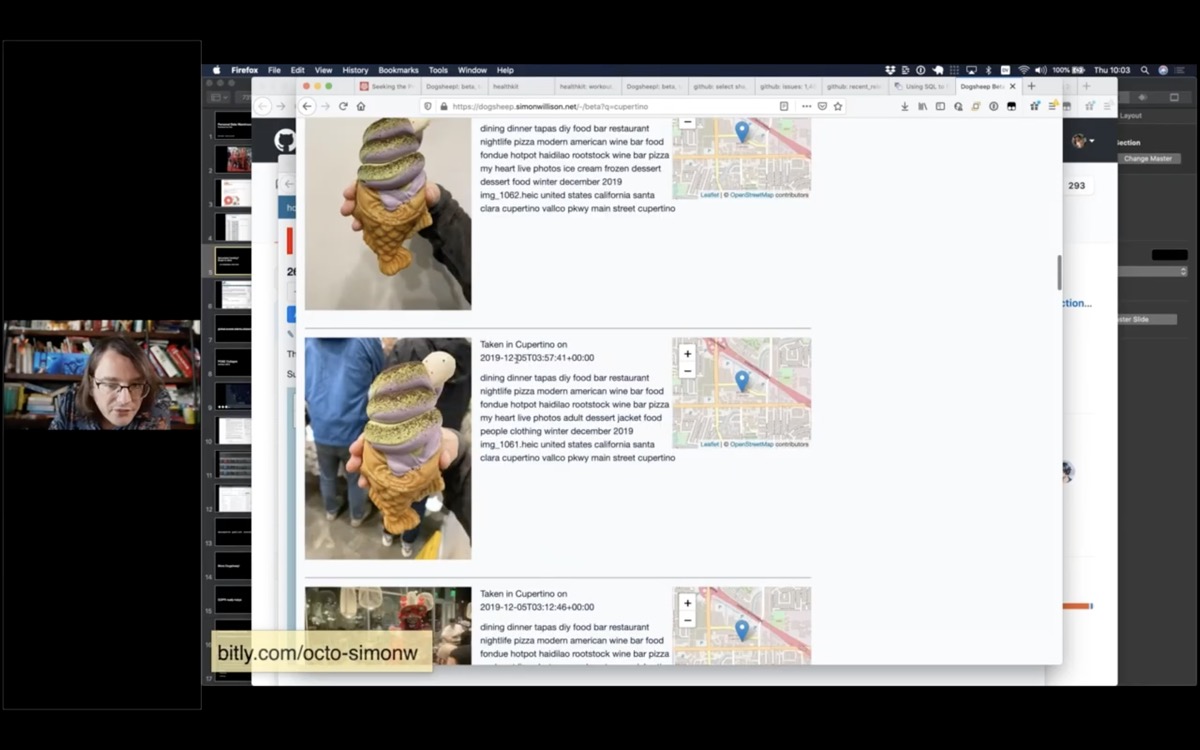Open the Leaflet link on the img_1061 map
This screenshot has height=750, width=1200.
[x=709, y=444]
